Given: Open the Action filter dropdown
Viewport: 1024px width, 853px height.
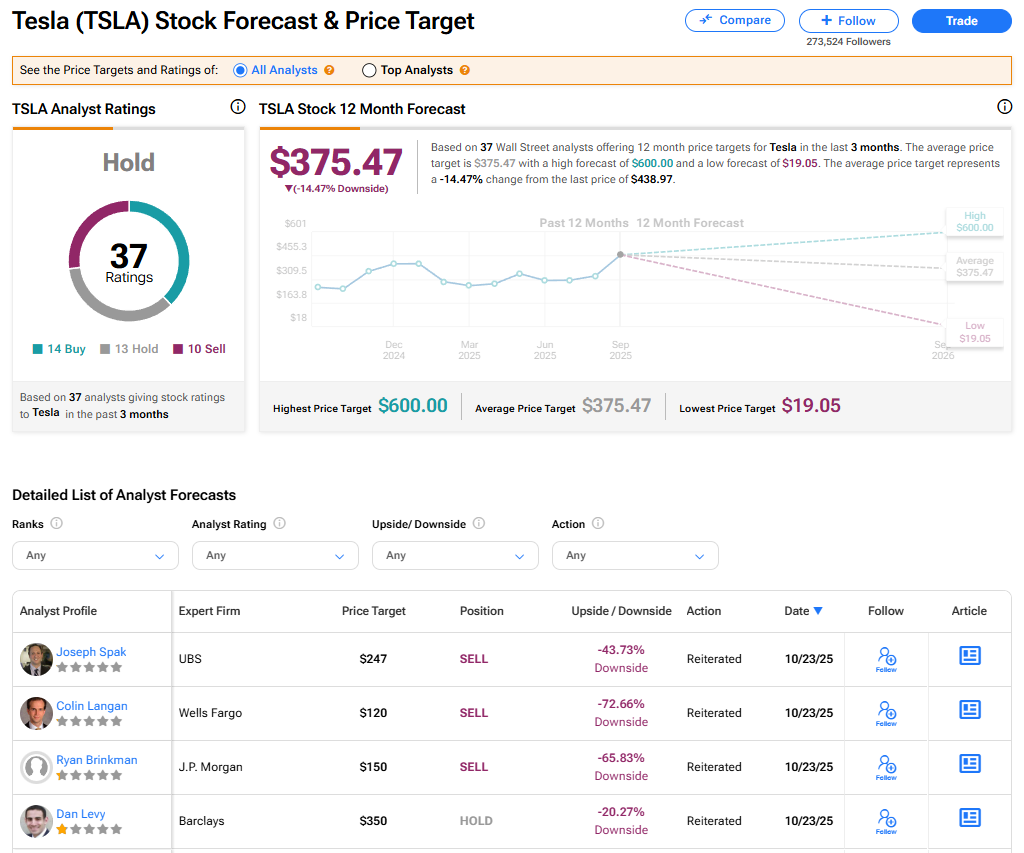Looking at the screenshot, I should (x=635, y=555).
